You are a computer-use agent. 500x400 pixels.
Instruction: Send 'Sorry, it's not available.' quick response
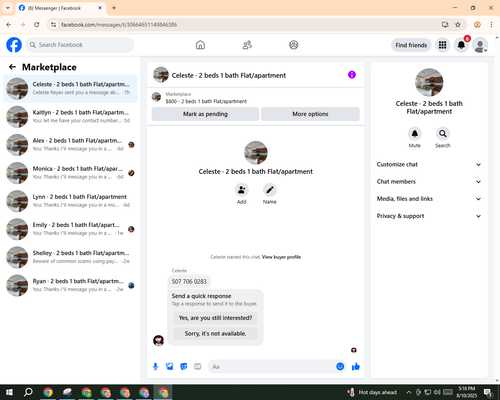(215, 333)
